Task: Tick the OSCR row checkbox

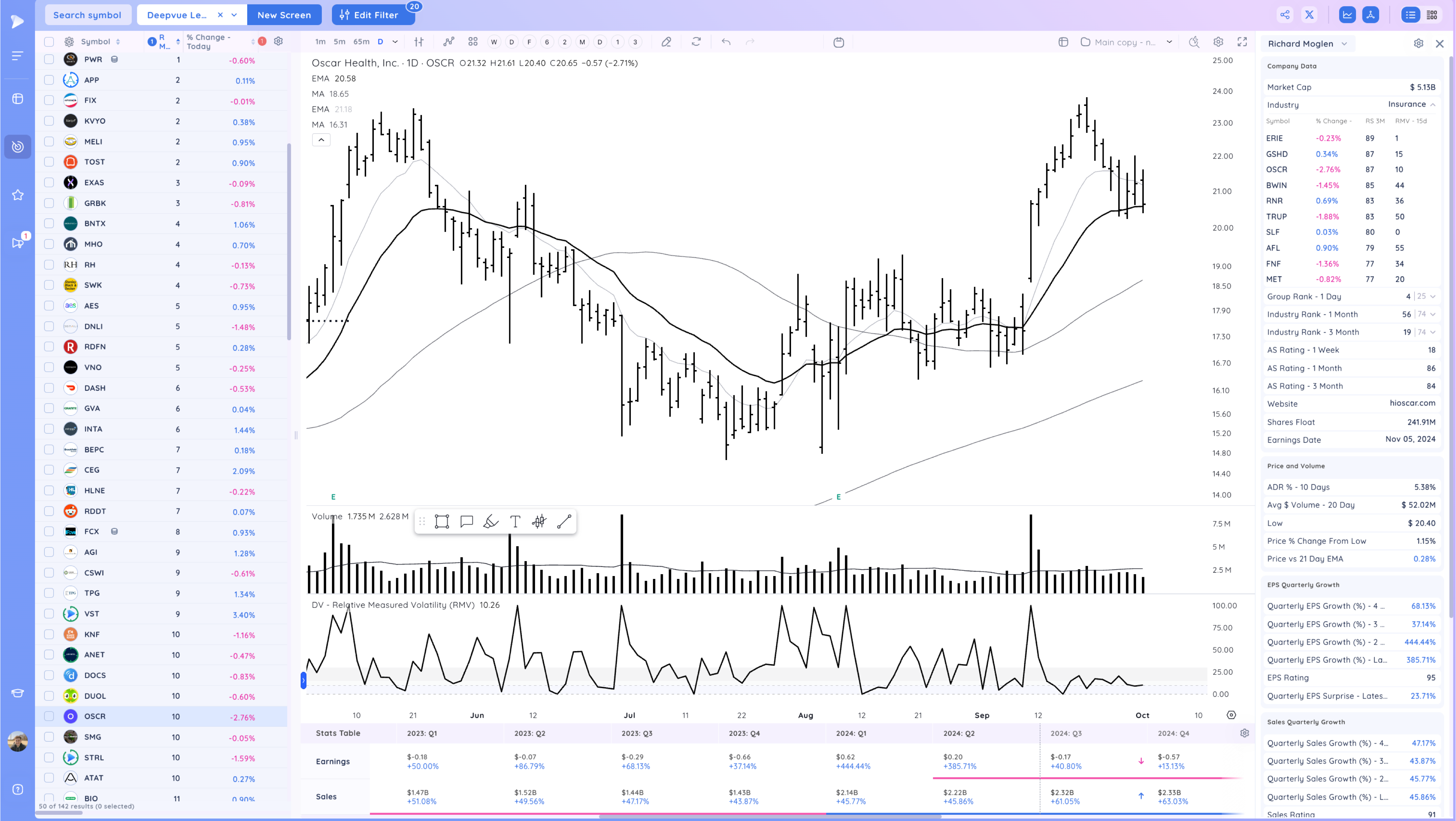Action: (49, 716)
